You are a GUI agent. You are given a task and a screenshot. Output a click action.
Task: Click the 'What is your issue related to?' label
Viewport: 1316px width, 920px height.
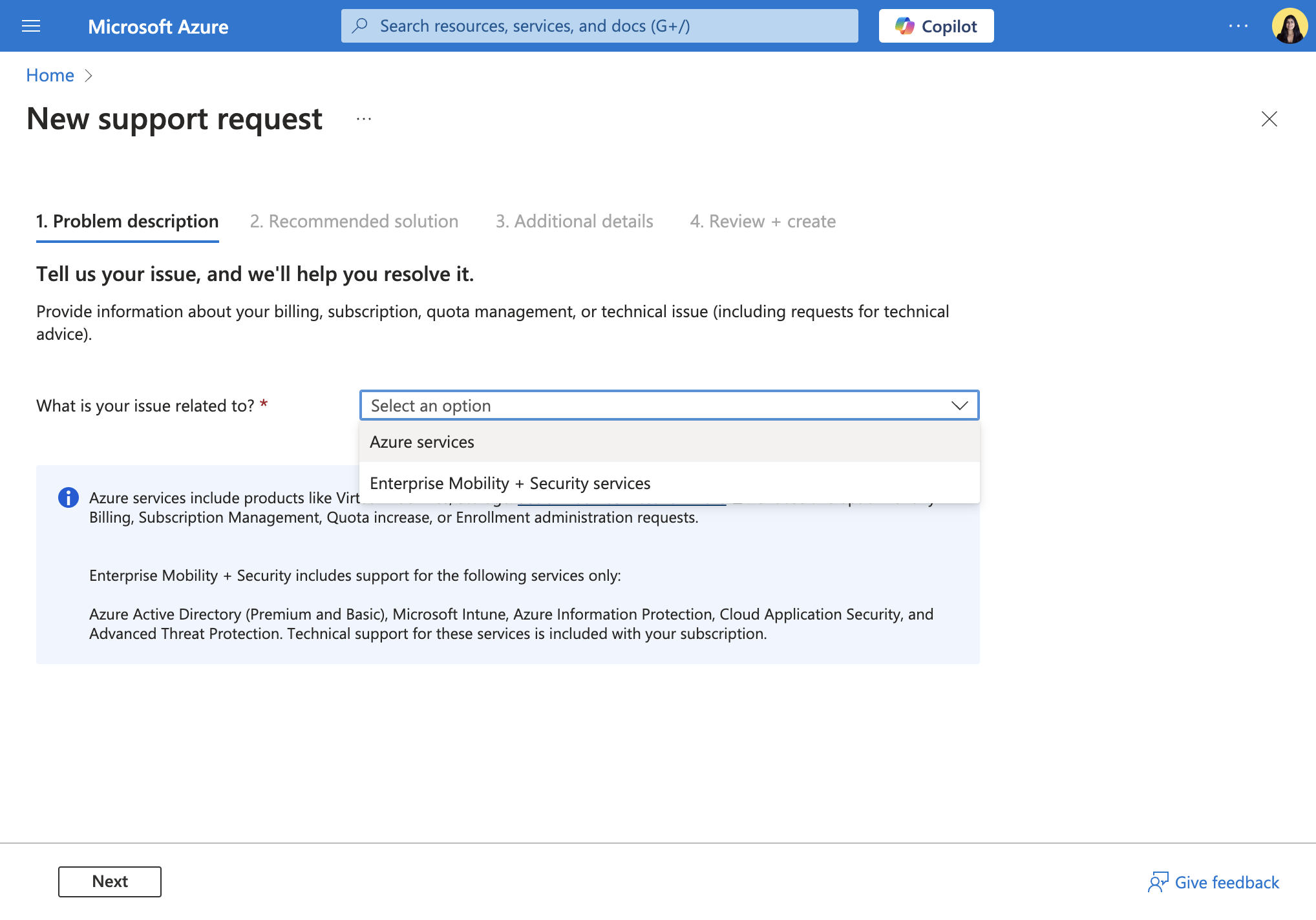point(145,406)
